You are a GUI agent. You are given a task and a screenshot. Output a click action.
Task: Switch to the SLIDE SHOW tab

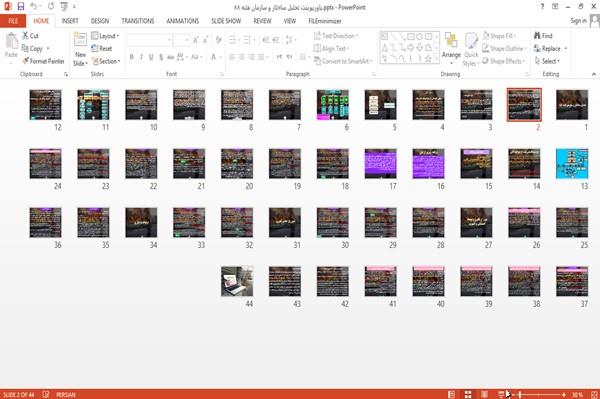coord(226,21)
